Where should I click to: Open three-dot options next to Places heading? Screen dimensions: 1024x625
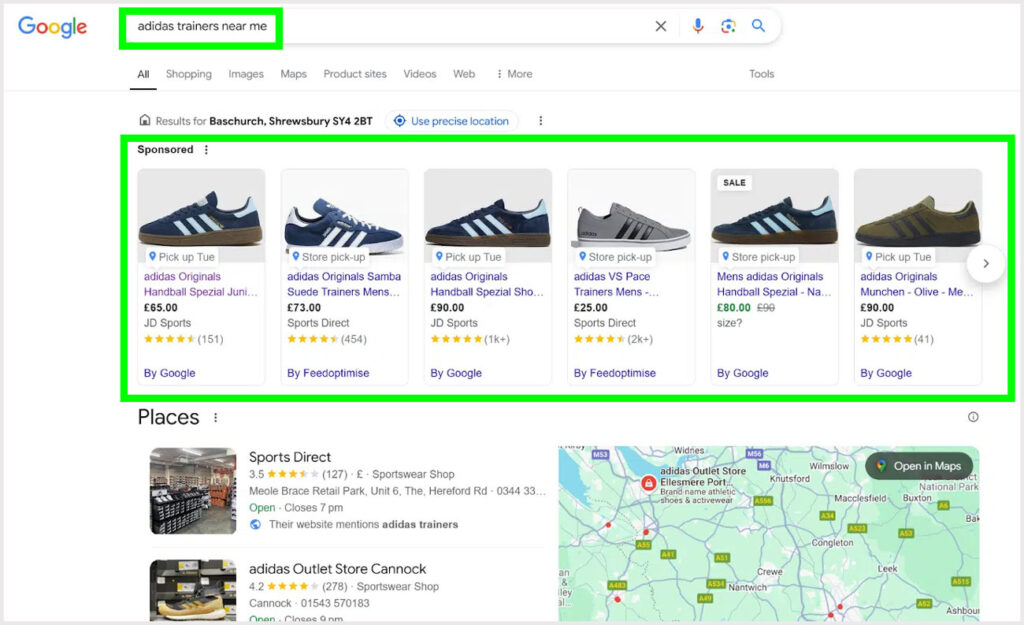tap(215, 418)
